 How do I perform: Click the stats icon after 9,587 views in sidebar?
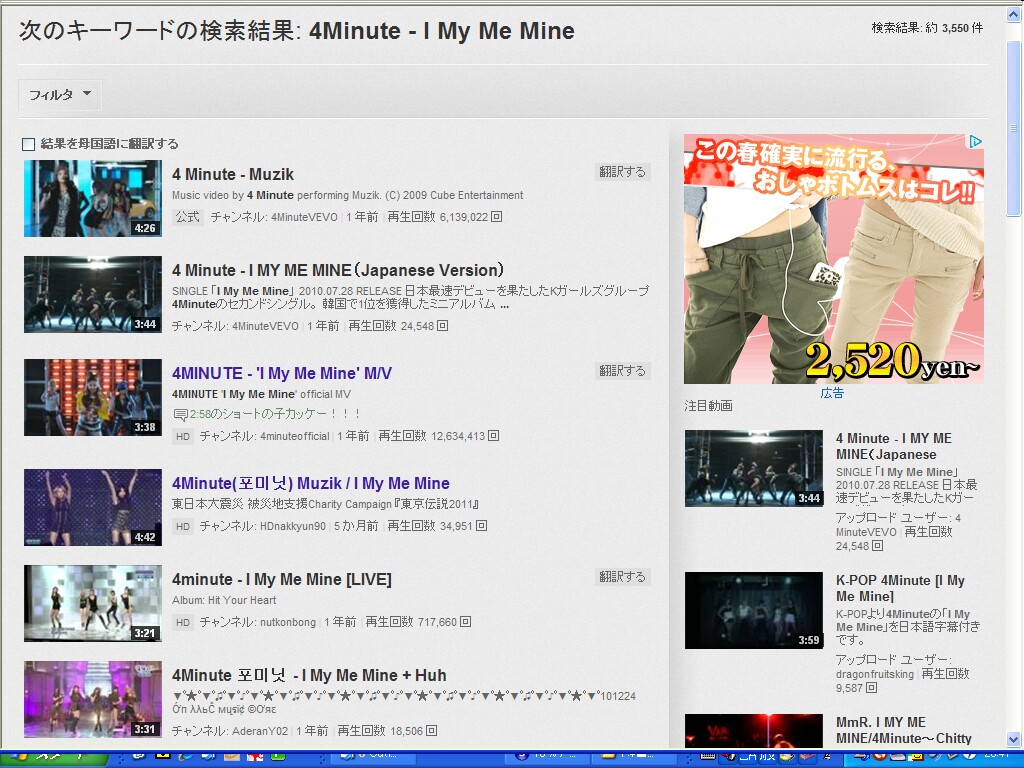coord(872,688)
